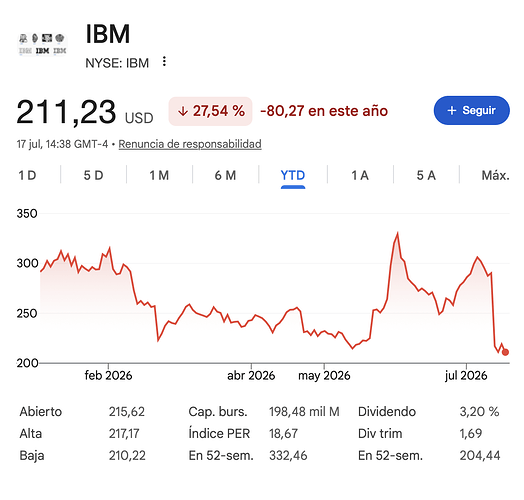Click the feb 2026 axis label
524x500 pixels.
pyautogui.click(x=108, y=376)
